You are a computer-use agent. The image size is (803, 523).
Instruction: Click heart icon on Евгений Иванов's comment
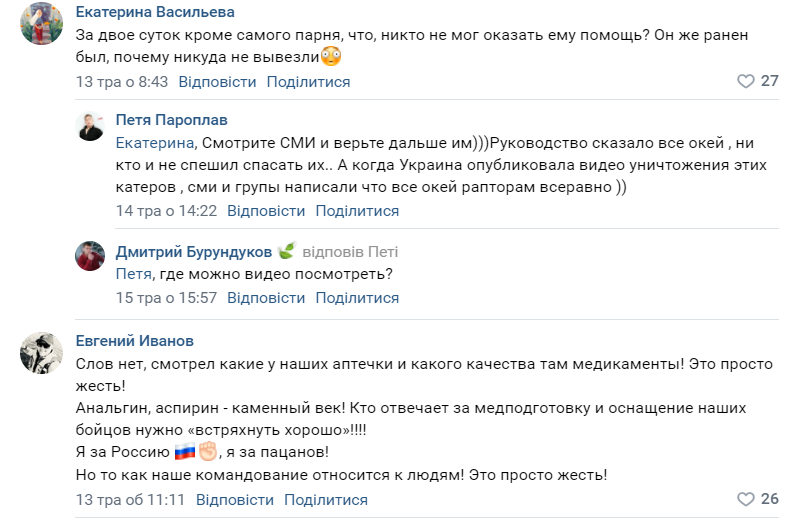click(744, 499)
